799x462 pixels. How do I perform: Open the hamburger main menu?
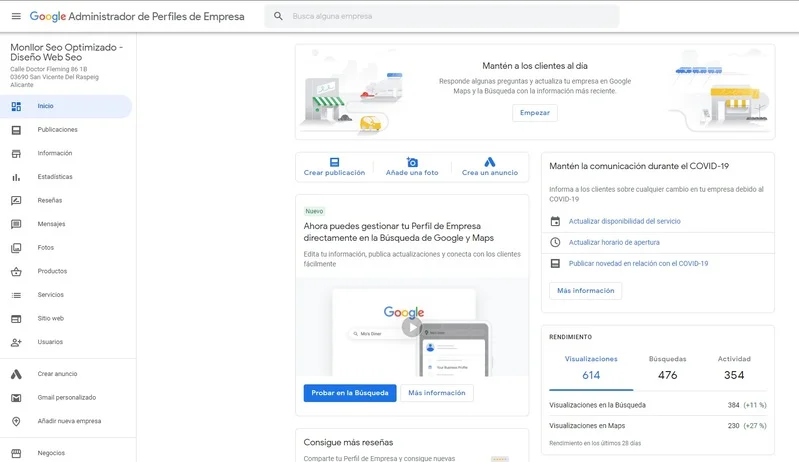(x=15, y=17)
